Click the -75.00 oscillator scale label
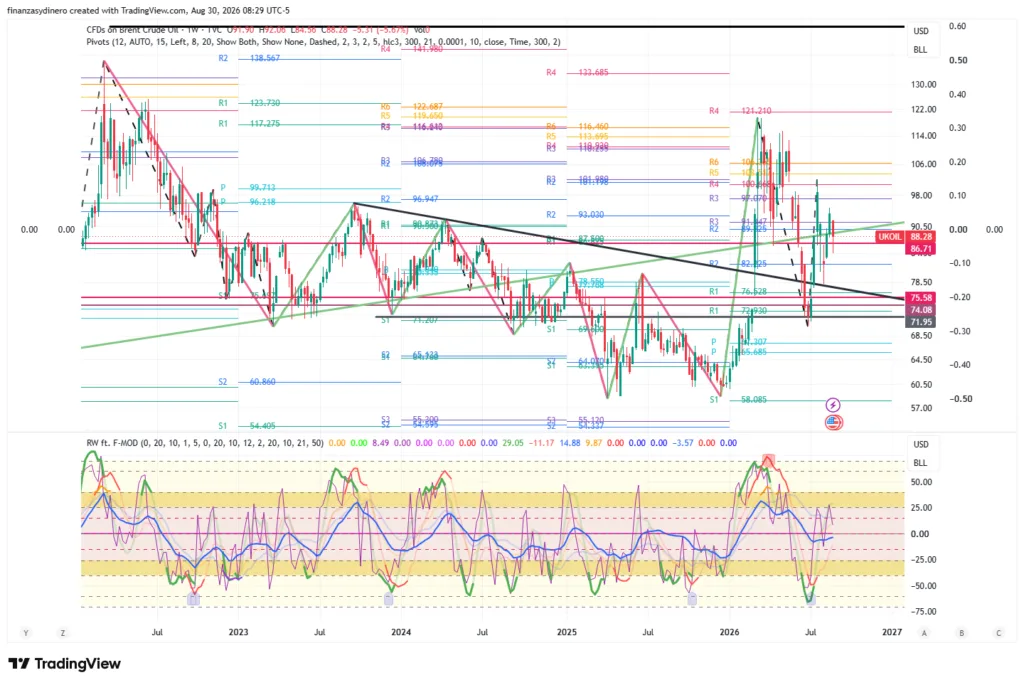Image resolution: width=1024 pixels, height=685 pixels. point(923,612)
